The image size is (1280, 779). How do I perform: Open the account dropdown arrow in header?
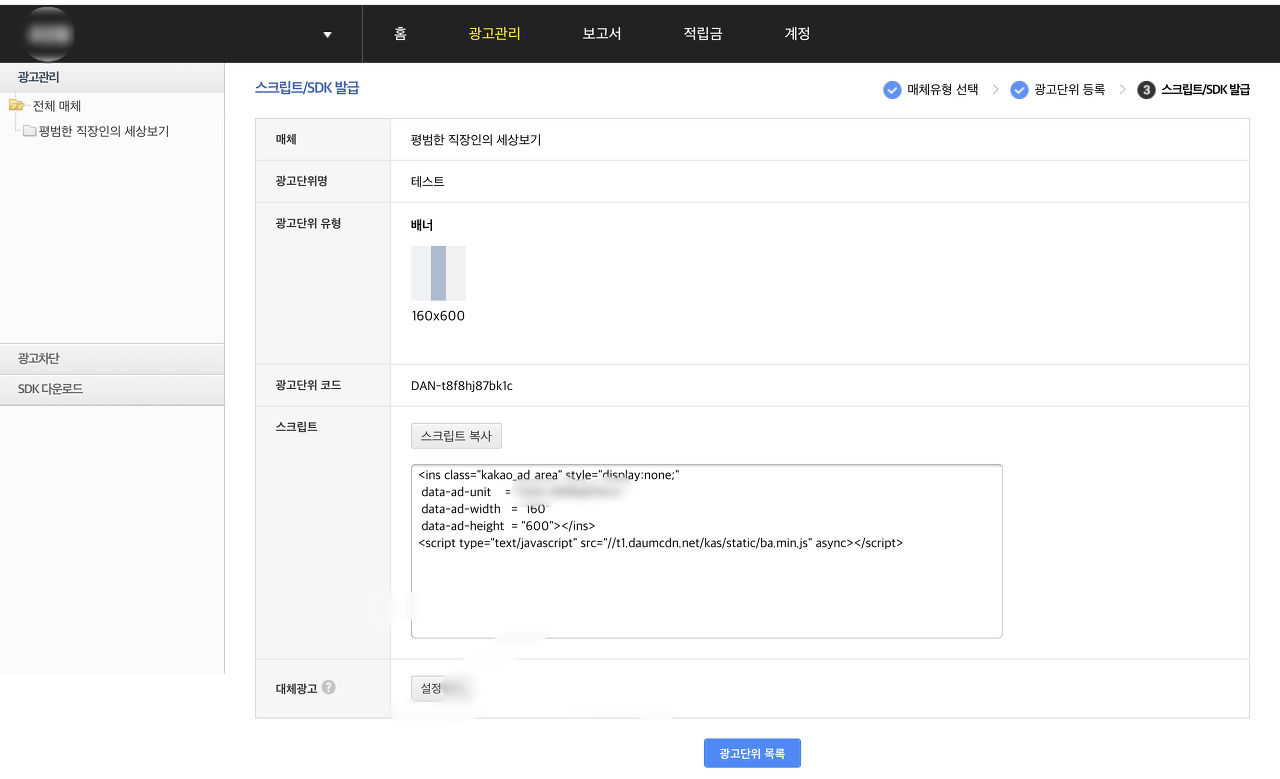(327, 35)
